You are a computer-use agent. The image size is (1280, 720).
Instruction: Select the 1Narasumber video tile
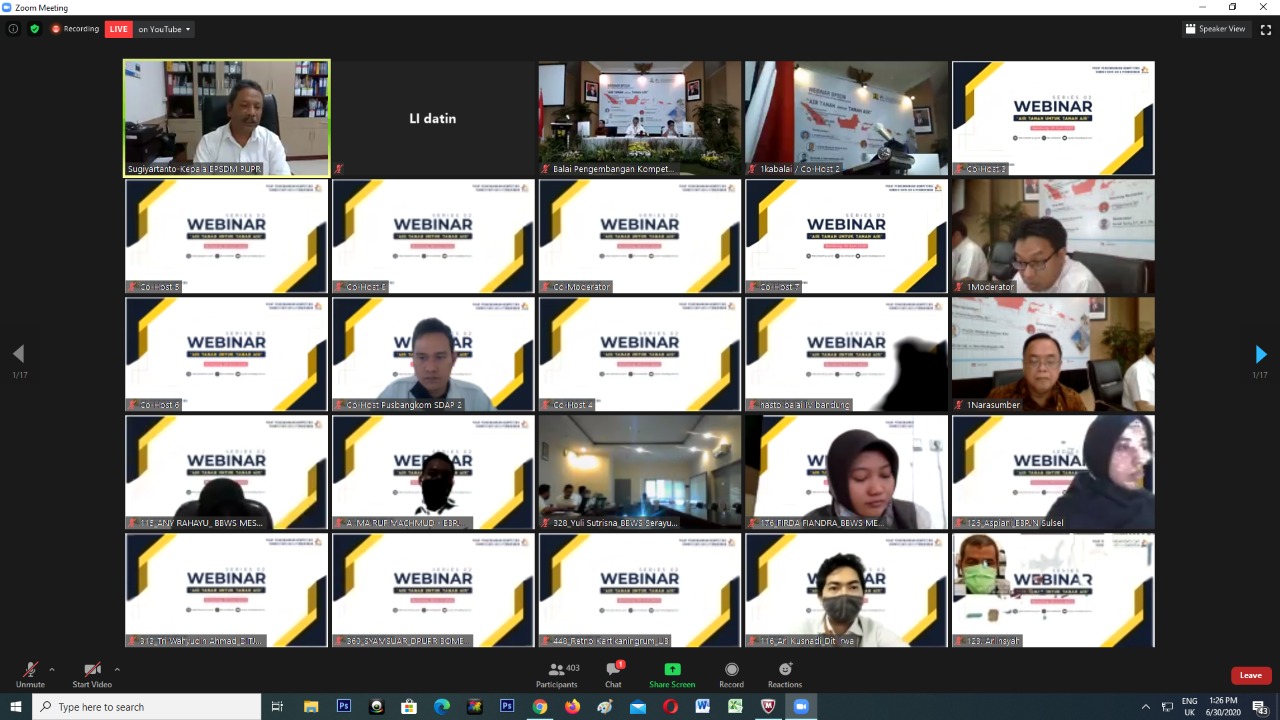tap(1053, 354)
